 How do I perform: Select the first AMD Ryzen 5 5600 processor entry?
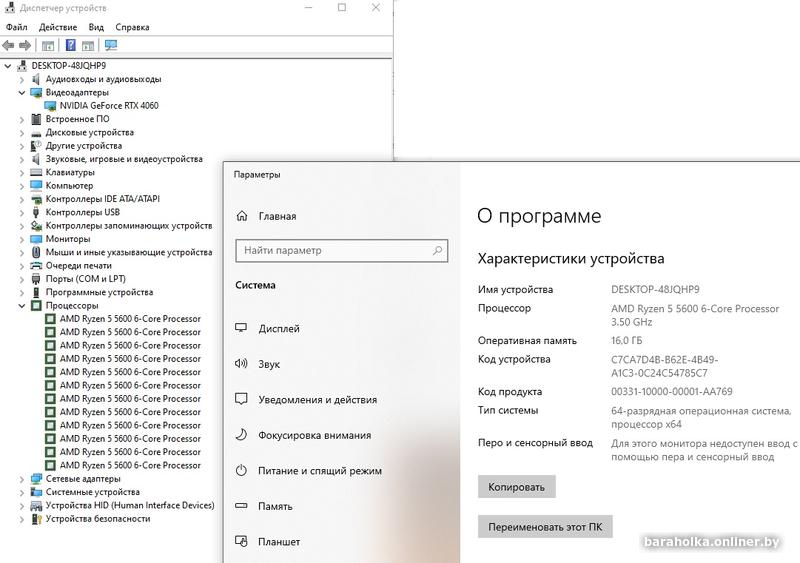(130, 319)
